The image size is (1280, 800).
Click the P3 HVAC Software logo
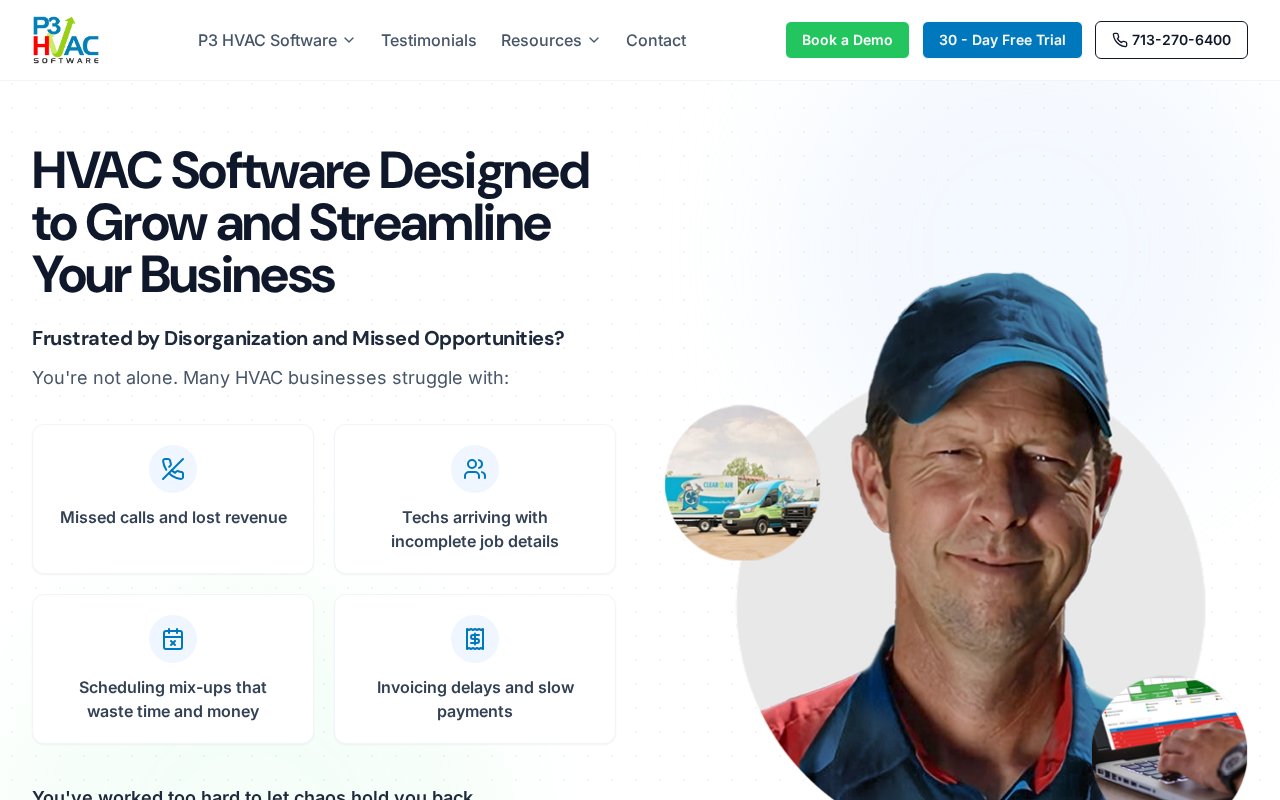66,40
